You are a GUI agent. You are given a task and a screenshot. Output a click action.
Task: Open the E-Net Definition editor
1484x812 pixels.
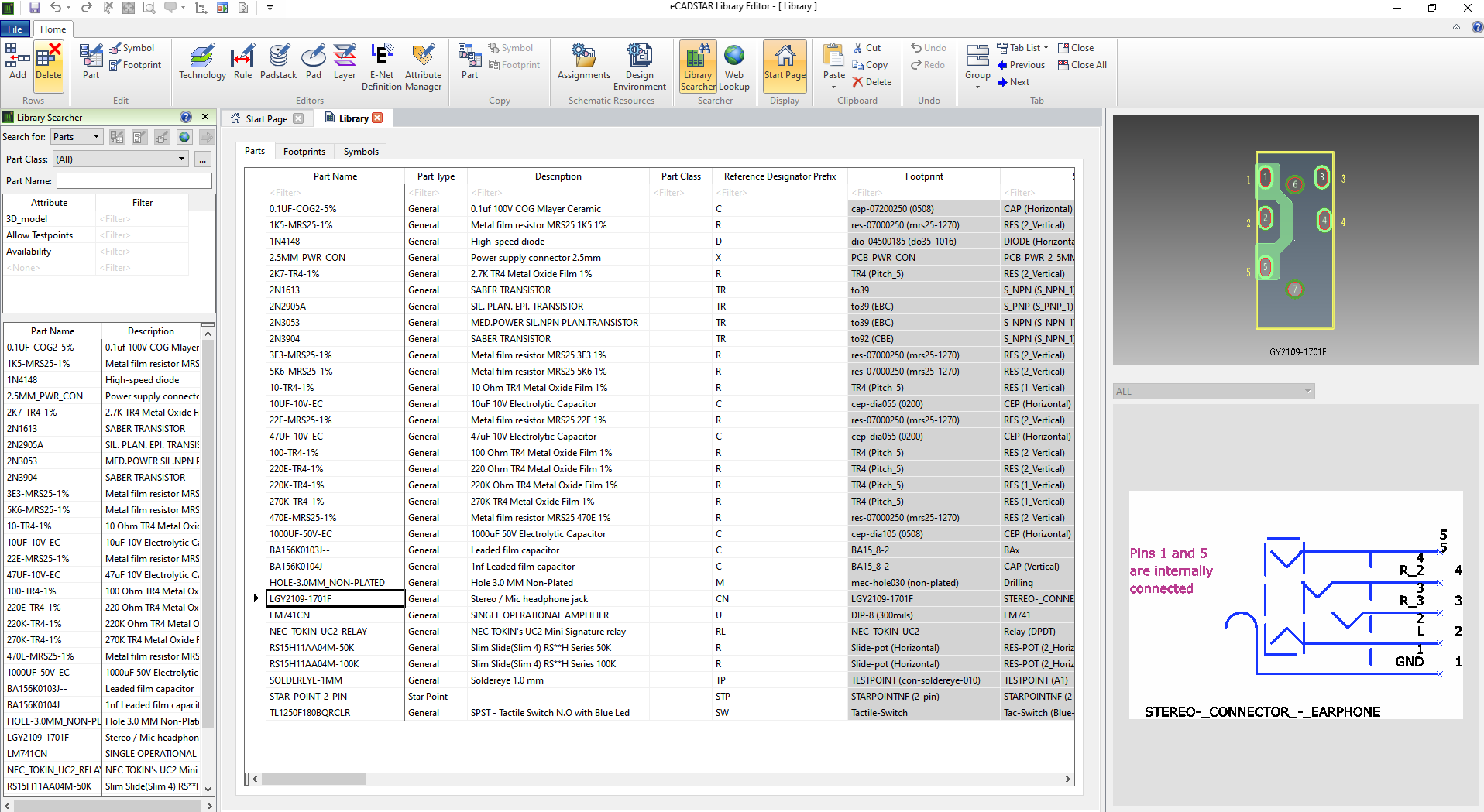coord(381,67)
